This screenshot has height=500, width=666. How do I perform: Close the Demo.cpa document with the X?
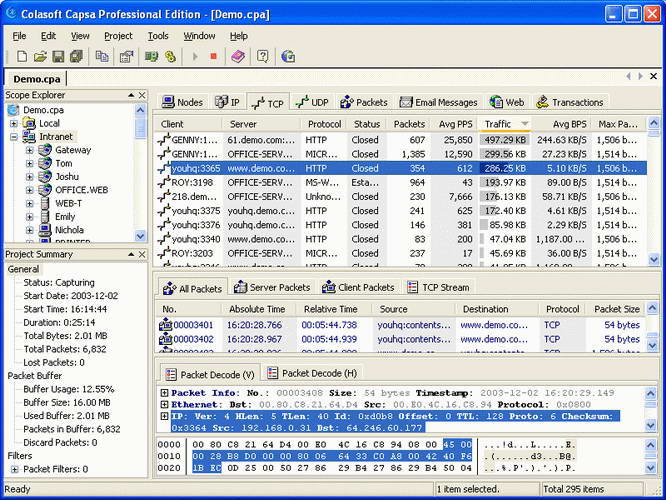point(654,76)
